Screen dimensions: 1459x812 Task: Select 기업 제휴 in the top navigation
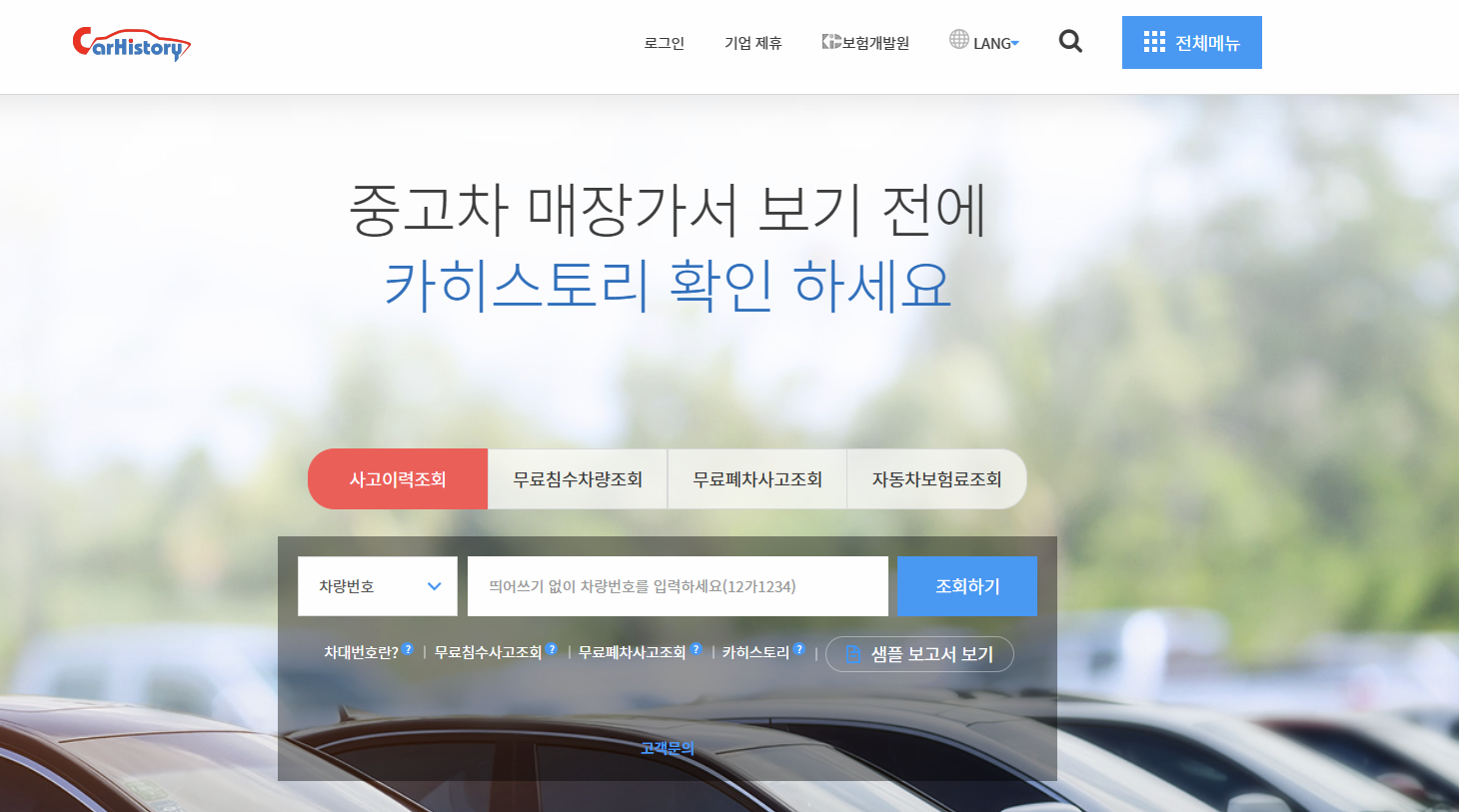tap(752, 42)
